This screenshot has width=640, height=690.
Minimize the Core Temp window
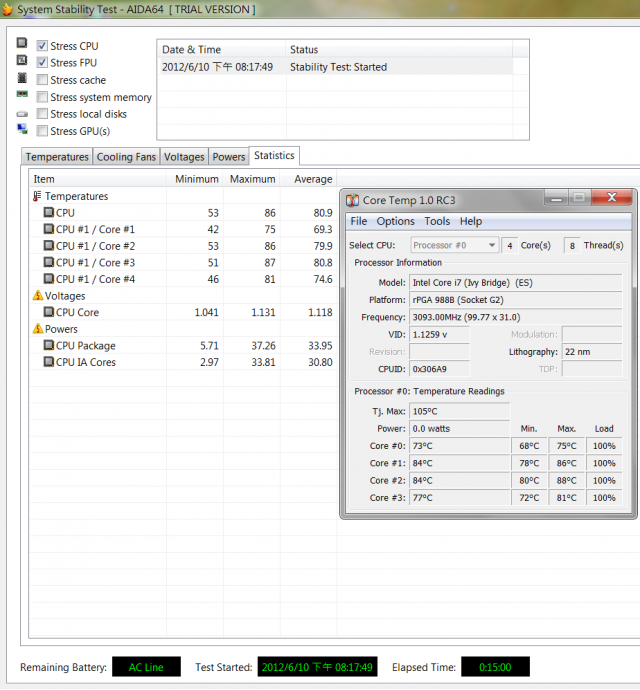pos(556,198)
